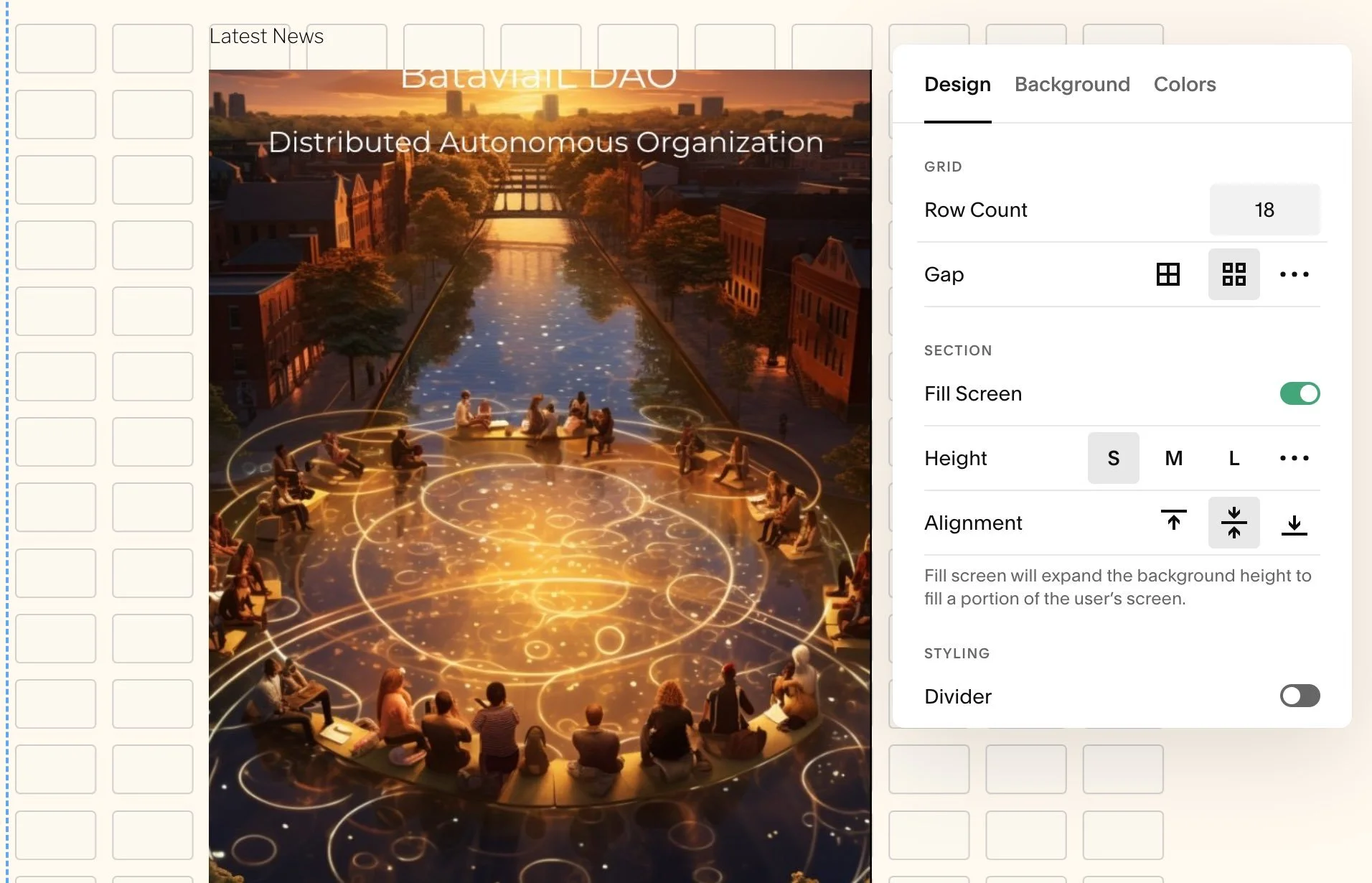Set section Height to L
Image resolution: width=1372 pixels, height=883 pixels.
coord(1234,458)
